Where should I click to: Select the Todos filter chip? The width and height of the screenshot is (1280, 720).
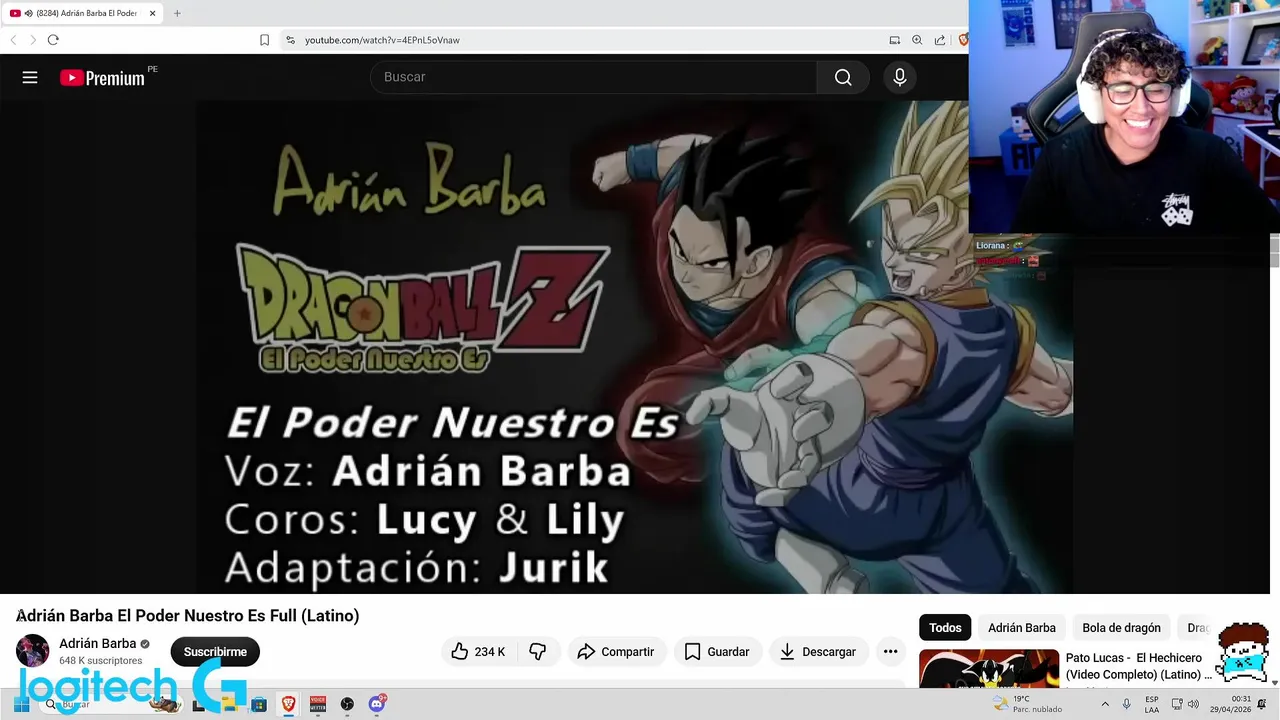click(x=945, y=628)
